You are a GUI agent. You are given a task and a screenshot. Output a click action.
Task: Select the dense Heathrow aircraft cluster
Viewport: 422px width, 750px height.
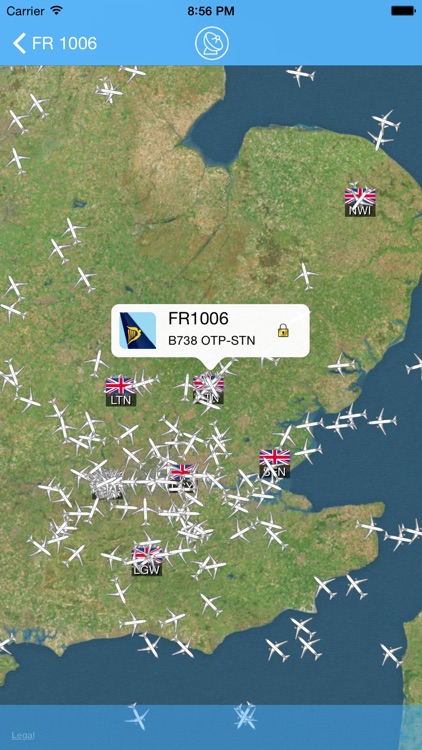[106, 484]
